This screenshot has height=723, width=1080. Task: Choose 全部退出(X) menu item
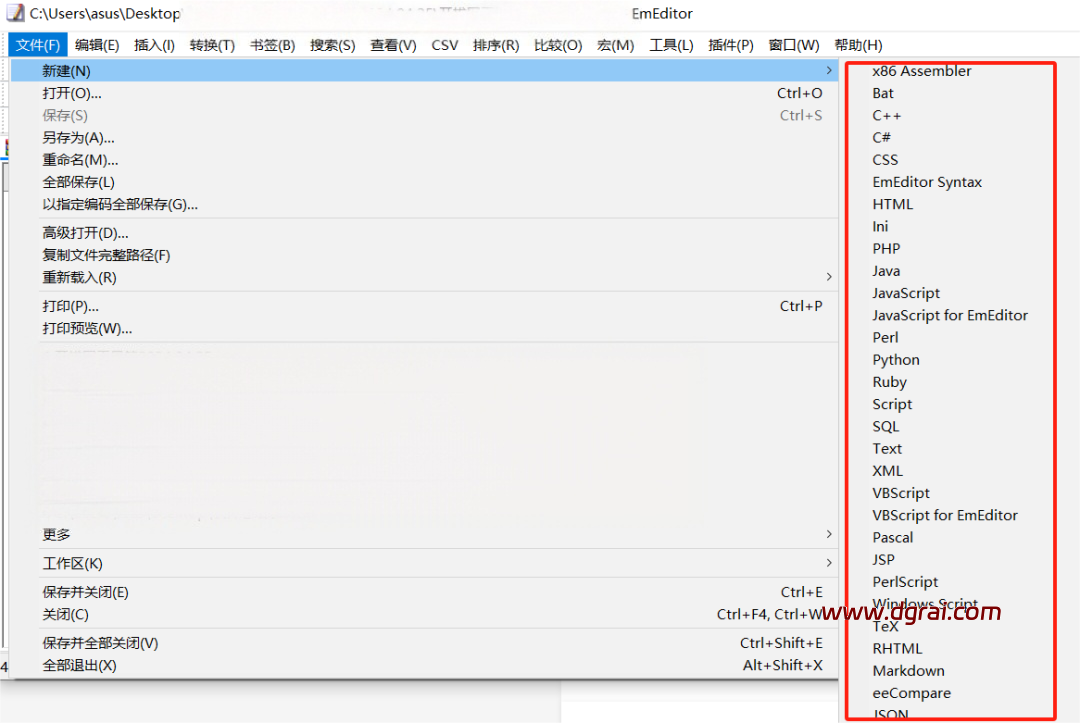click(x=79, y=665)
